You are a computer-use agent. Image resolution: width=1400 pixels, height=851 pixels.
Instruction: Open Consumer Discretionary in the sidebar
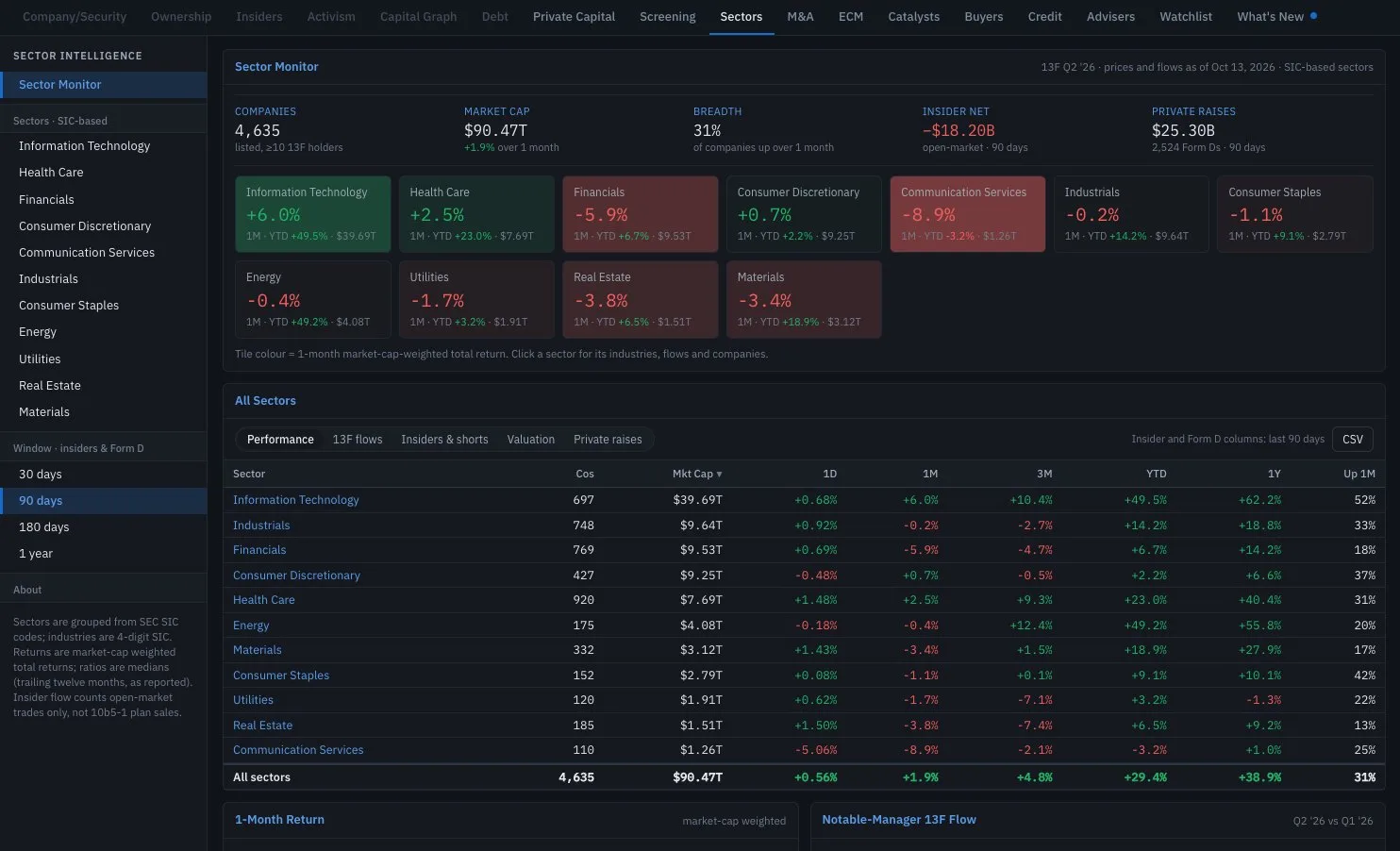[104, 225]
